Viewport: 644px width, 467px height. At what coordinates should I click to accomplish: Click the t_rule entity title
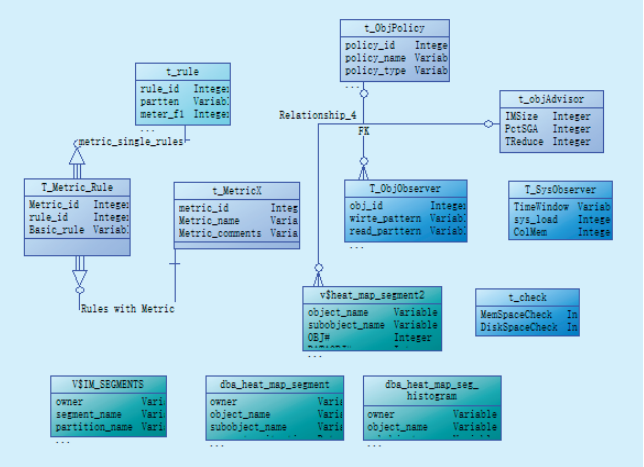click(182, 72)
